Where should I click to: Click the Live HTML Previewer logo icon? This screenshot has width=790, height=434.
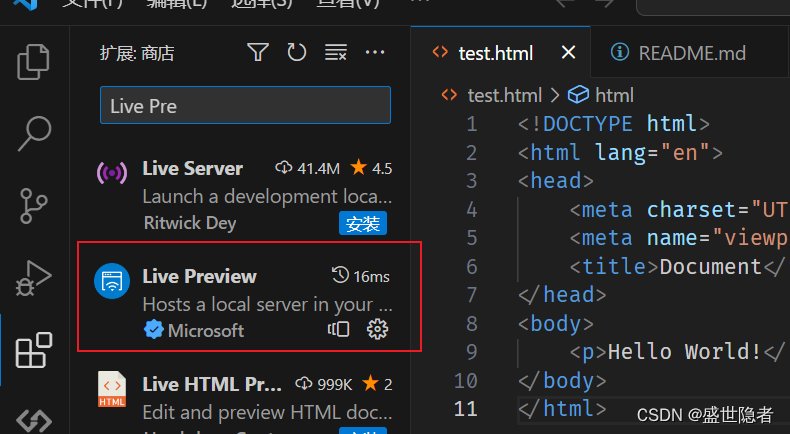[x=112, y=389]
